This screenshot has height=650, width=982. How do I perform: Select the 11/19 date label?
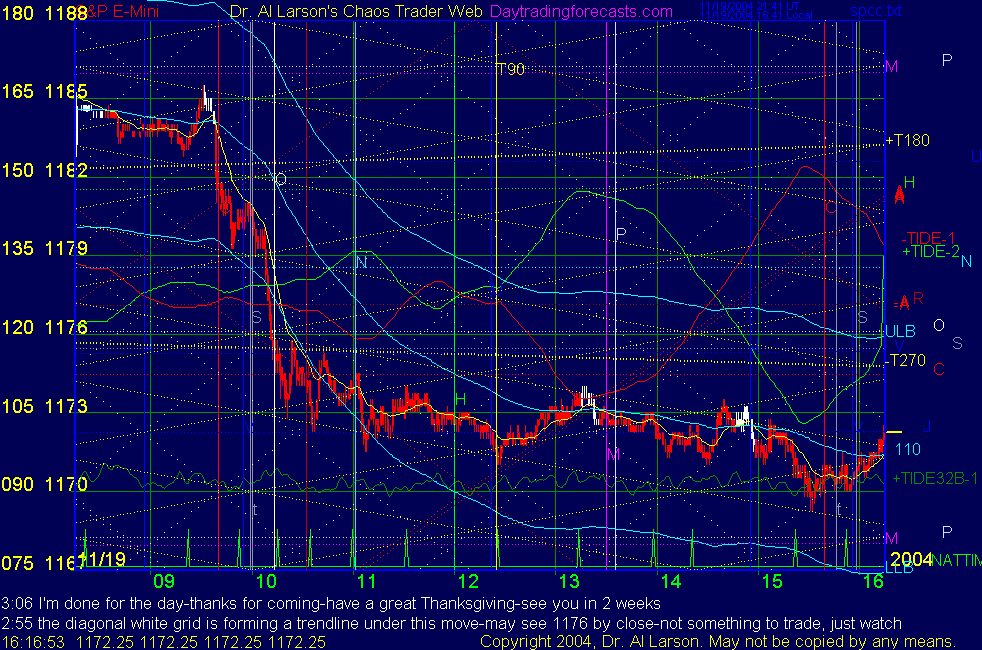pyautogui.click(x=103, y=559)
